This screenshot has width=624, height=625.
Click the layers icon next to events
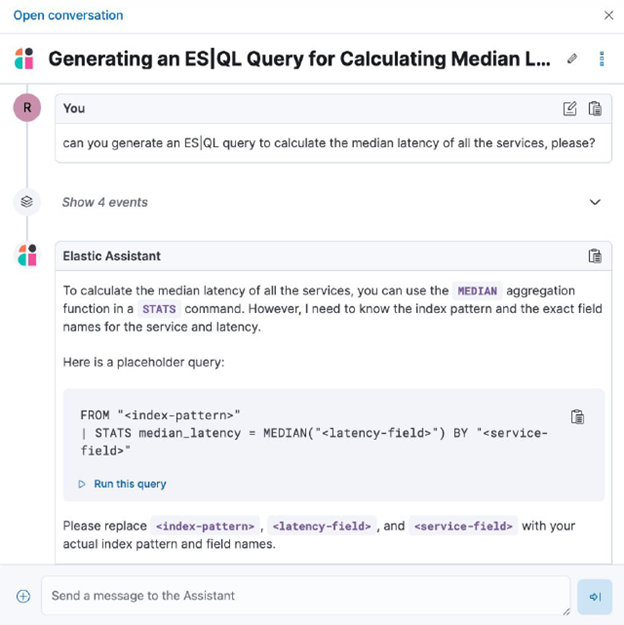coord(27,202)
